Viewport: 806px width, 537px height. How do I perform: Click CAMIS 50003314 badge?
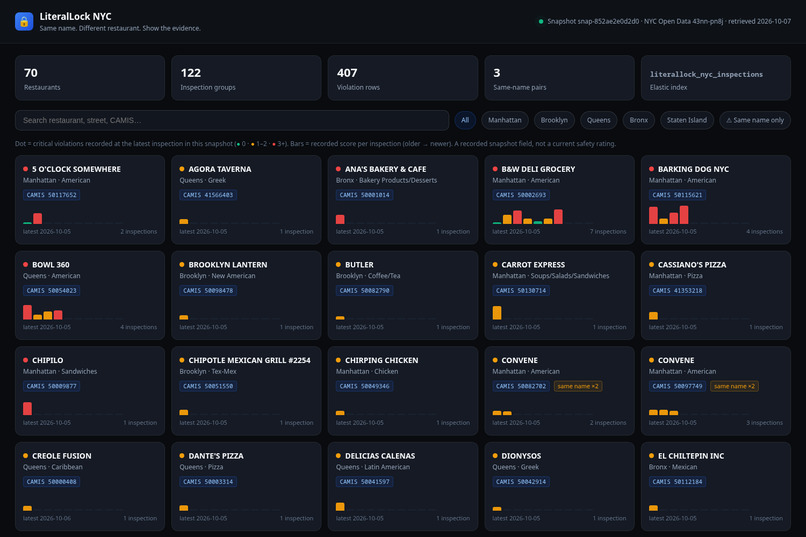[x=208, y=482]
